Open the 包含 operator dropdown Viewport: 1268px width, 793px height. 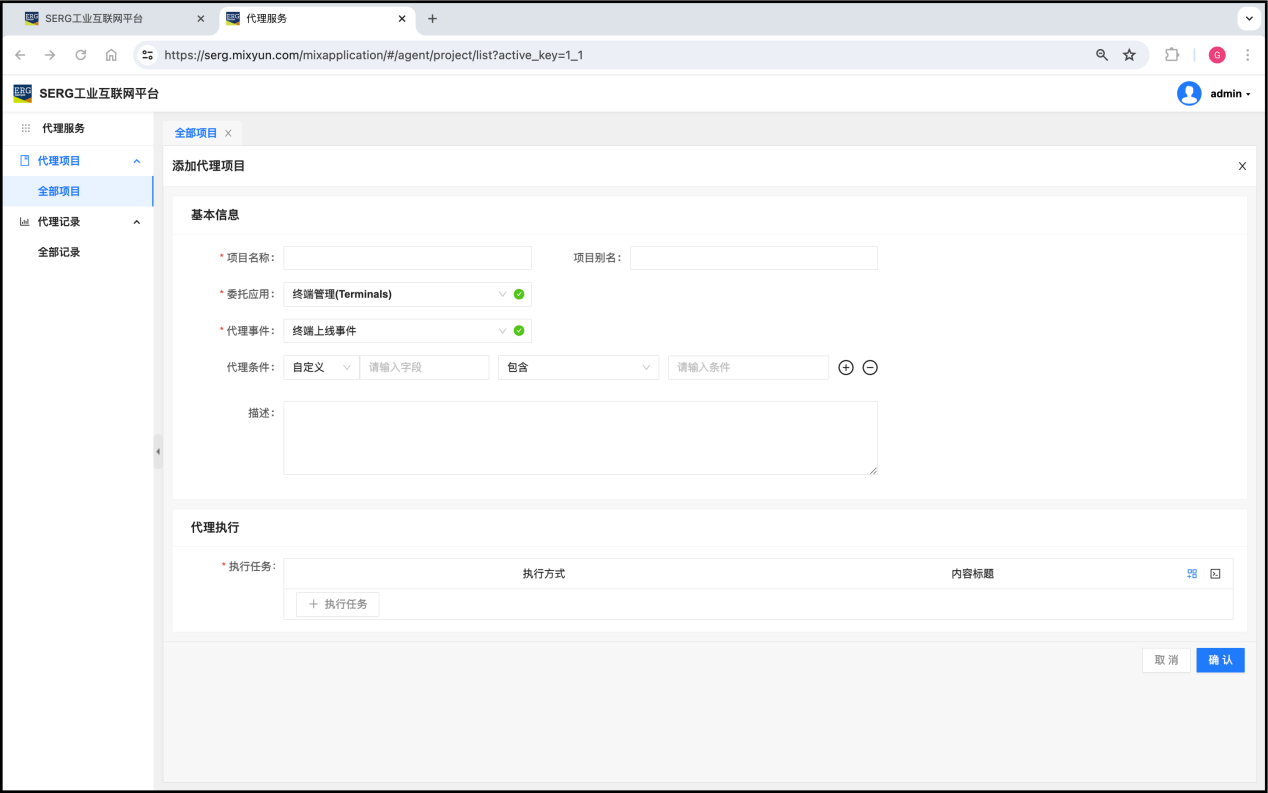pyautogui.click(x=578, y=368)
